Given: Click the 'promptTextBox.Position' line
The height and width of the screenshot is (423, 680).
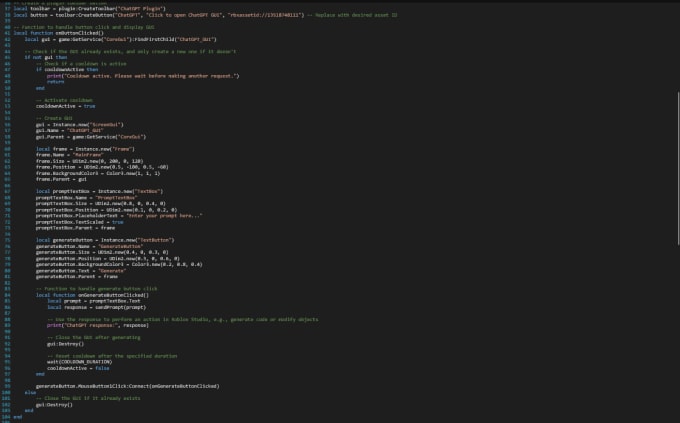Looking at the screenshot, I should [107, 210].
